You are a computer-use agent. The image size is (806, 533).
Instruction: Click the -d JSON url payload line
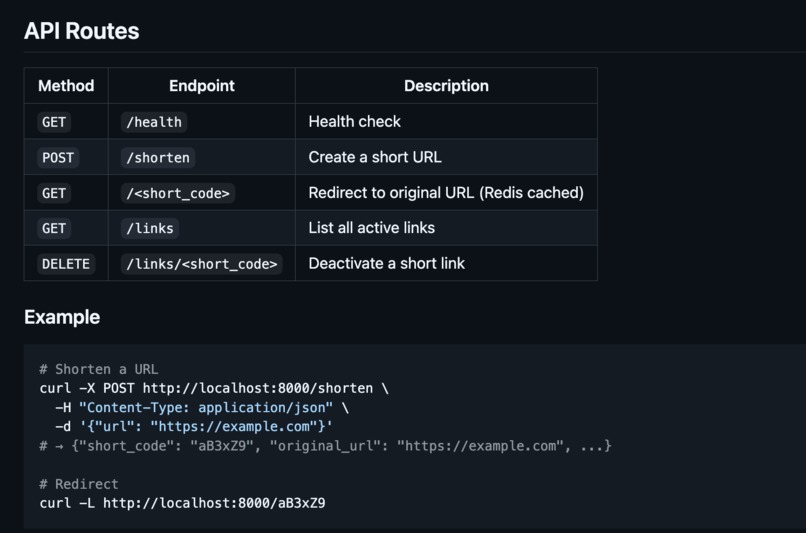194,427
